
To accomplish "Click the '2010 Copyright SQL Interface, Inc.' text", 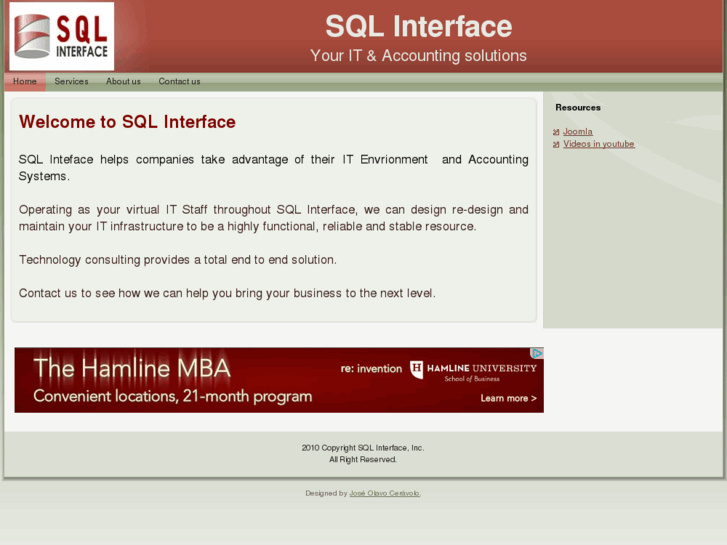I will point(363,448).
